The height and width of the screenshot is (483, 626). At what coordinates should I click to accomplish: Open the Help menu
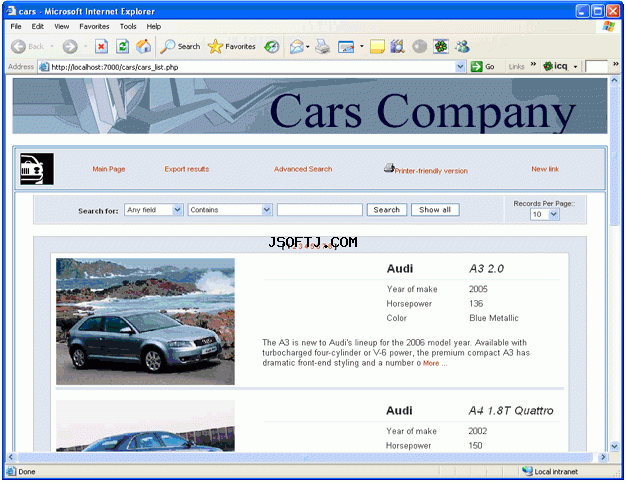pos(154,26)
